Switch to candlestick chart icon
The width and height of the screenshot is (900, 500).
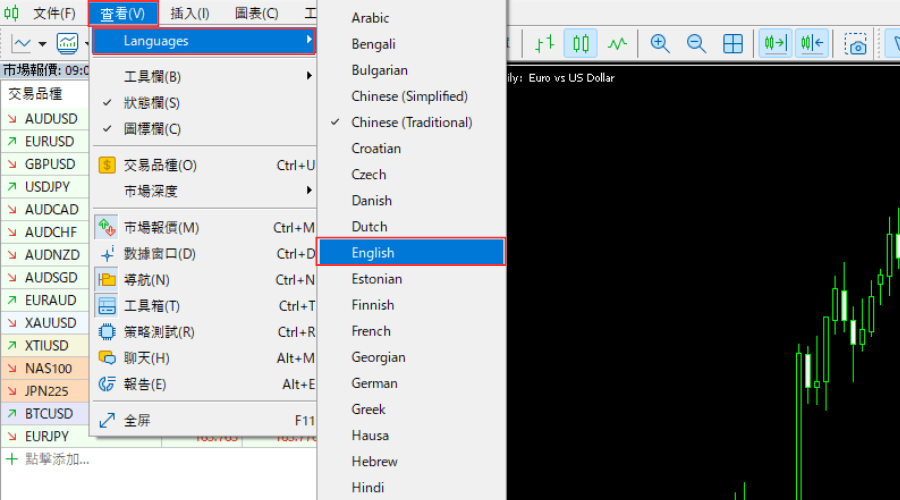point(581,44)
